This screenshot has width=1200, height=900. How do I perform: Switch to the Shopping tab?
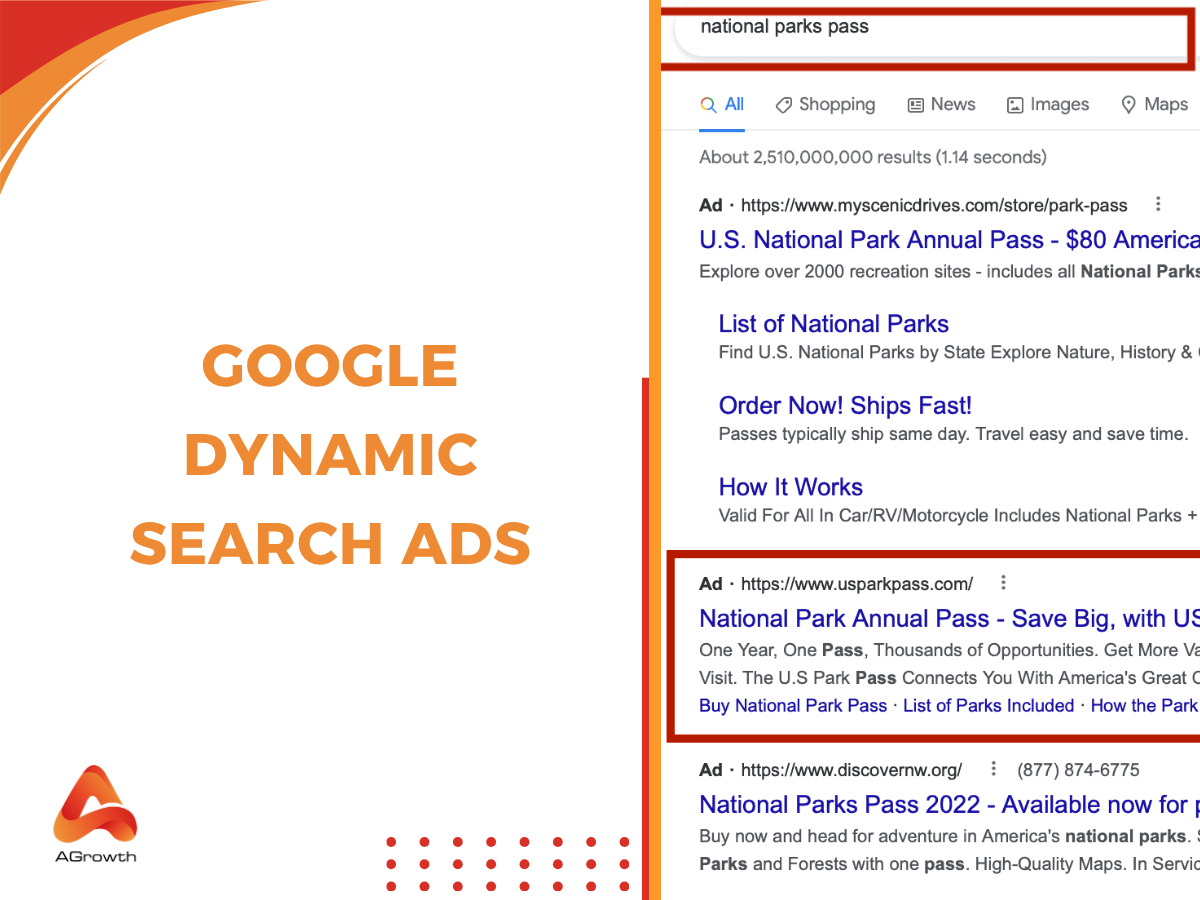(x=836, y=104)
